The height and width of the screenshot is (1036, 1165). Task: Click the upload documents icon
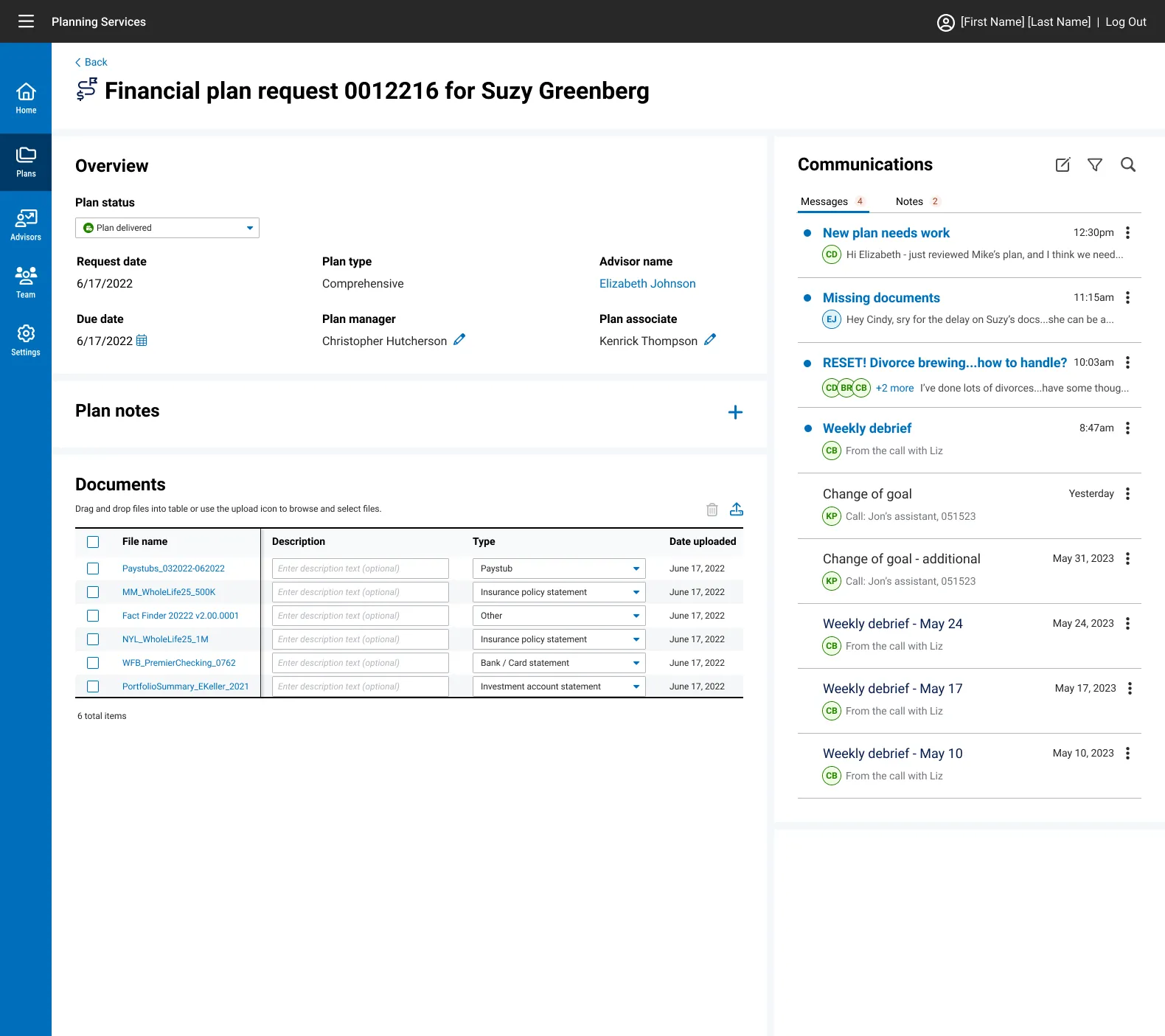(736, 510)
